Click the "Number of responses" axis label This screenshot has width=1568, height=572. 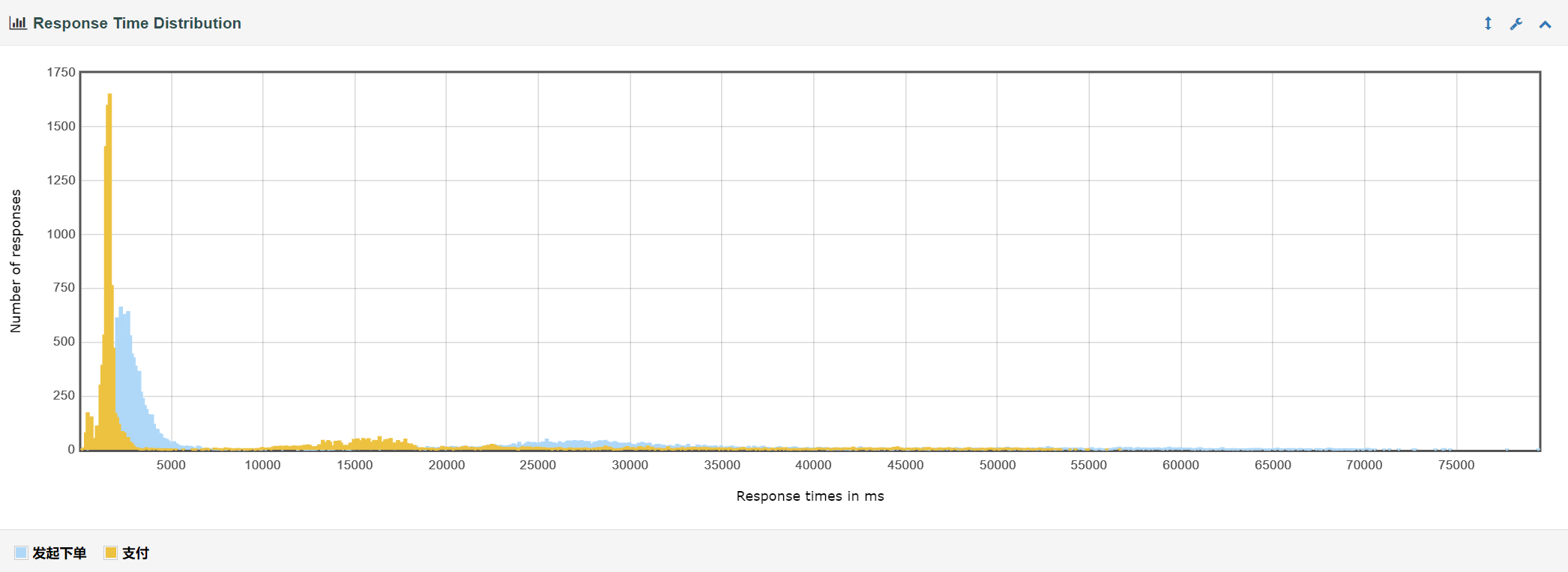click(x=16, y=261)
